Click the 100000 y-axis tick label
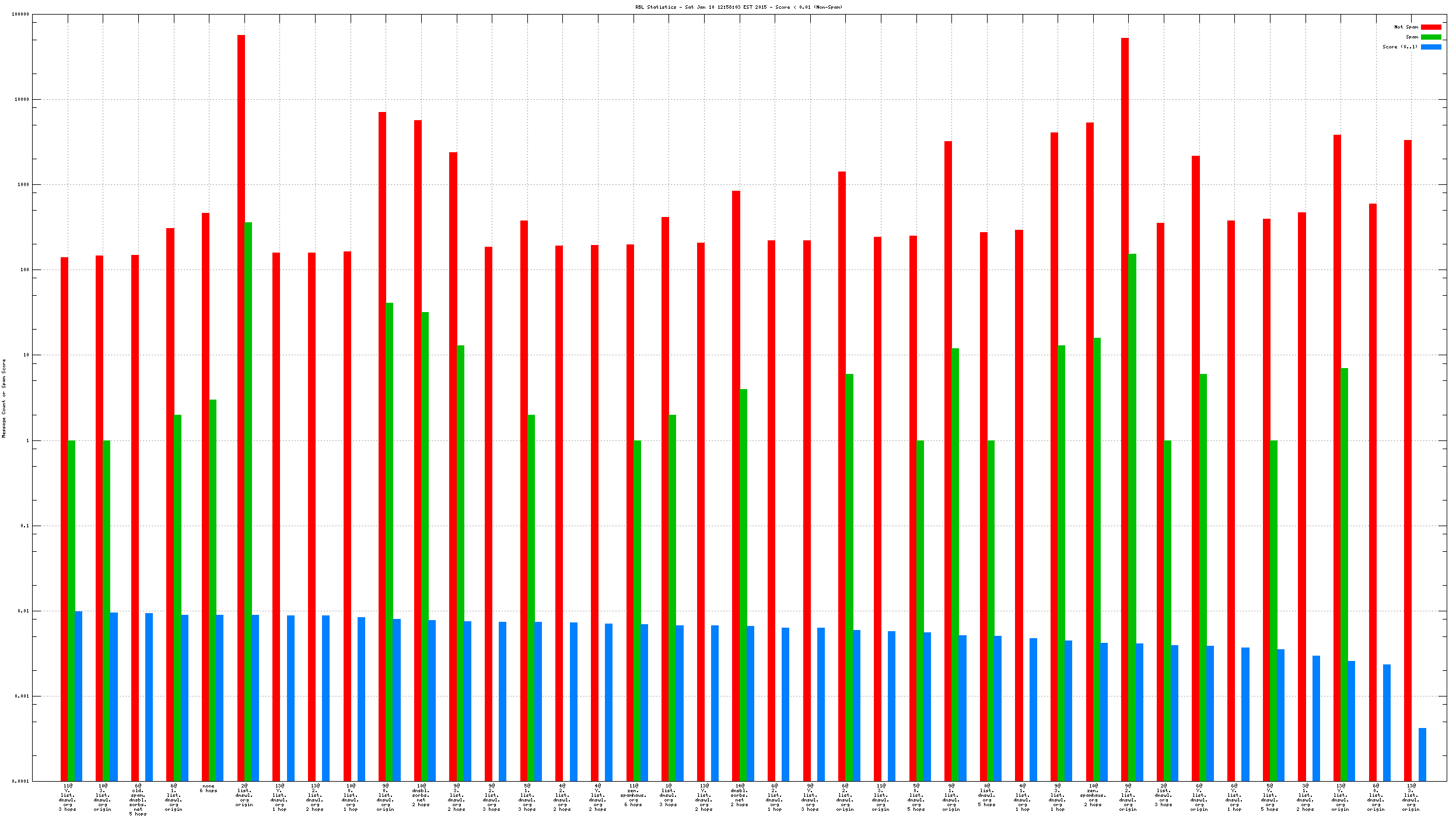 click(20, 14)
